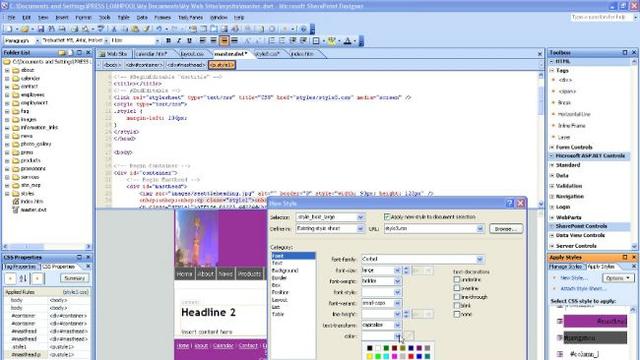This screenshot has width=640, height=360.
Task: Click the div tag item in Toolbox
Action: [565, 80]
